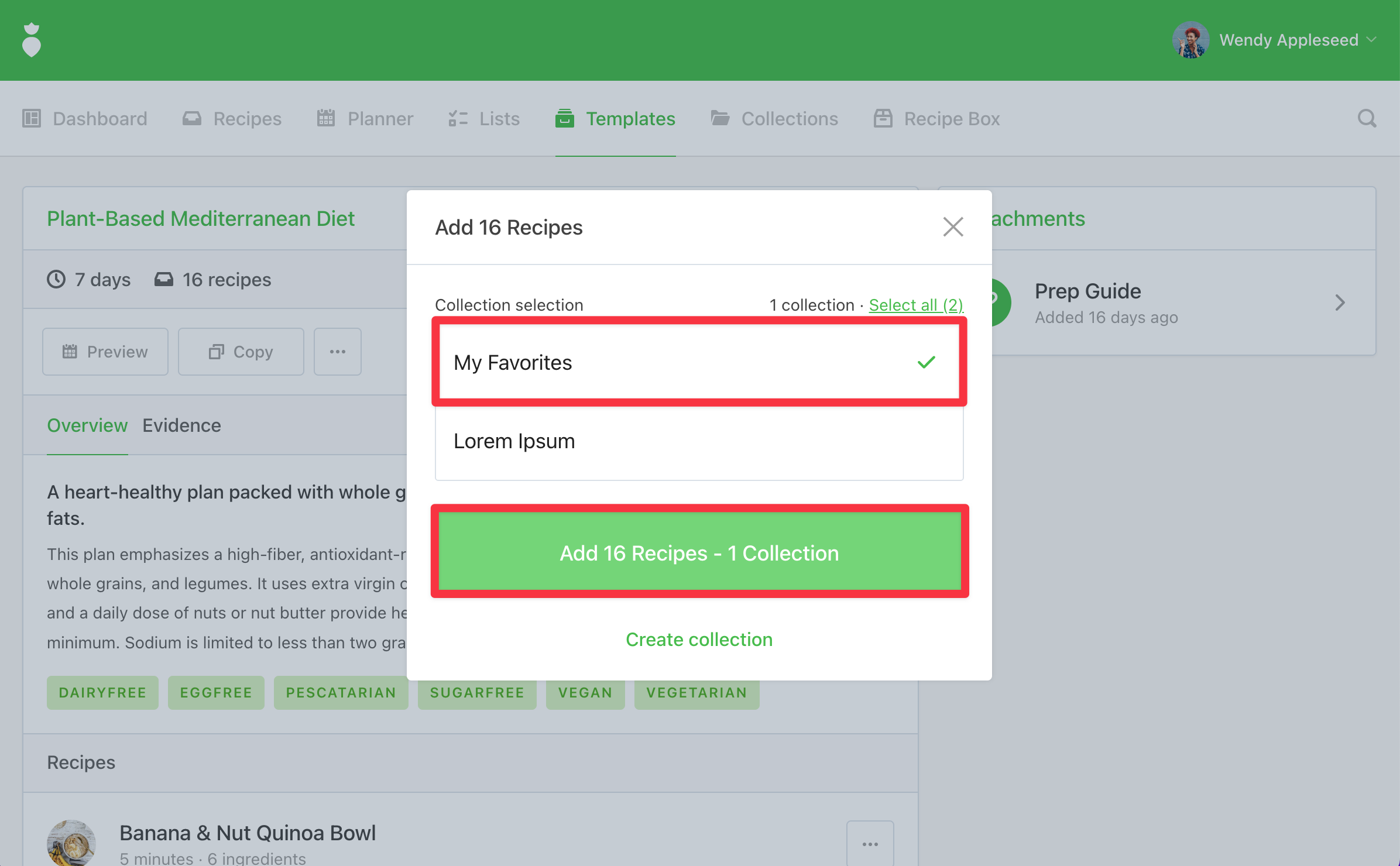Viewport: 1400px width, 866px height.
Task: Deselect the My Favorites collection
Action: tap(699, 363)
